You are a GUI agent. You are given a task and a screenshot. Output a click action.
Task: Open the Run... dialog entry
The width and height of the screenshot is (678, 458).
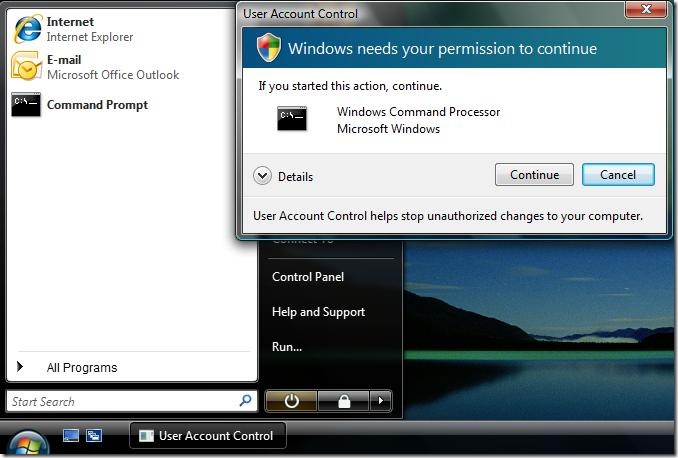click(287, 347)
